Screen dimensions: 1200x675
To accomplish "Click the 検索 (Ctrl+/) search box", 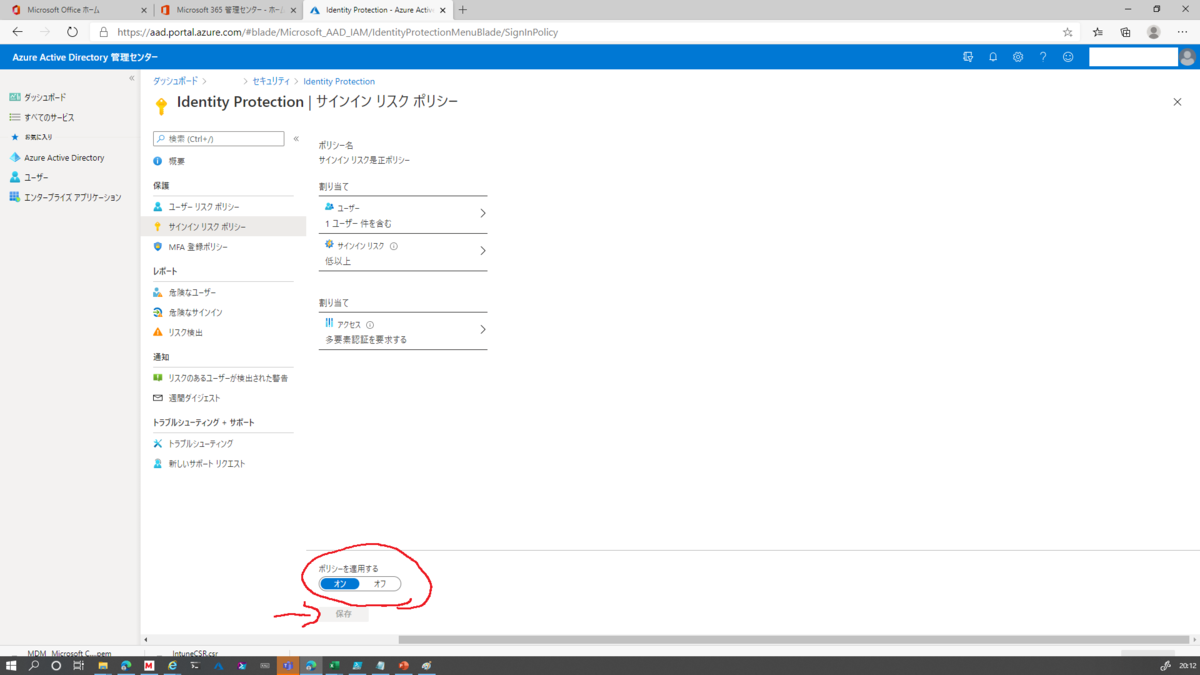I will click(x=219, y=139).
